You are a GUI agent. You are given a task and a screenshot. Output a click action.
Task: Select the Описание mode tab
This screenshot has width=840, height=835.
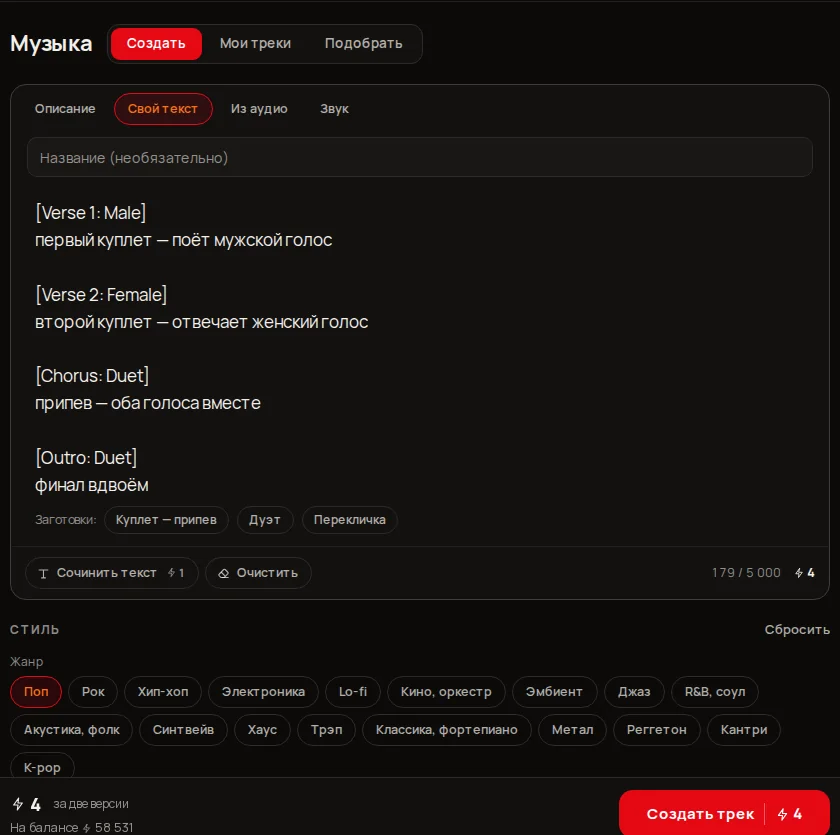pos(65,109)
